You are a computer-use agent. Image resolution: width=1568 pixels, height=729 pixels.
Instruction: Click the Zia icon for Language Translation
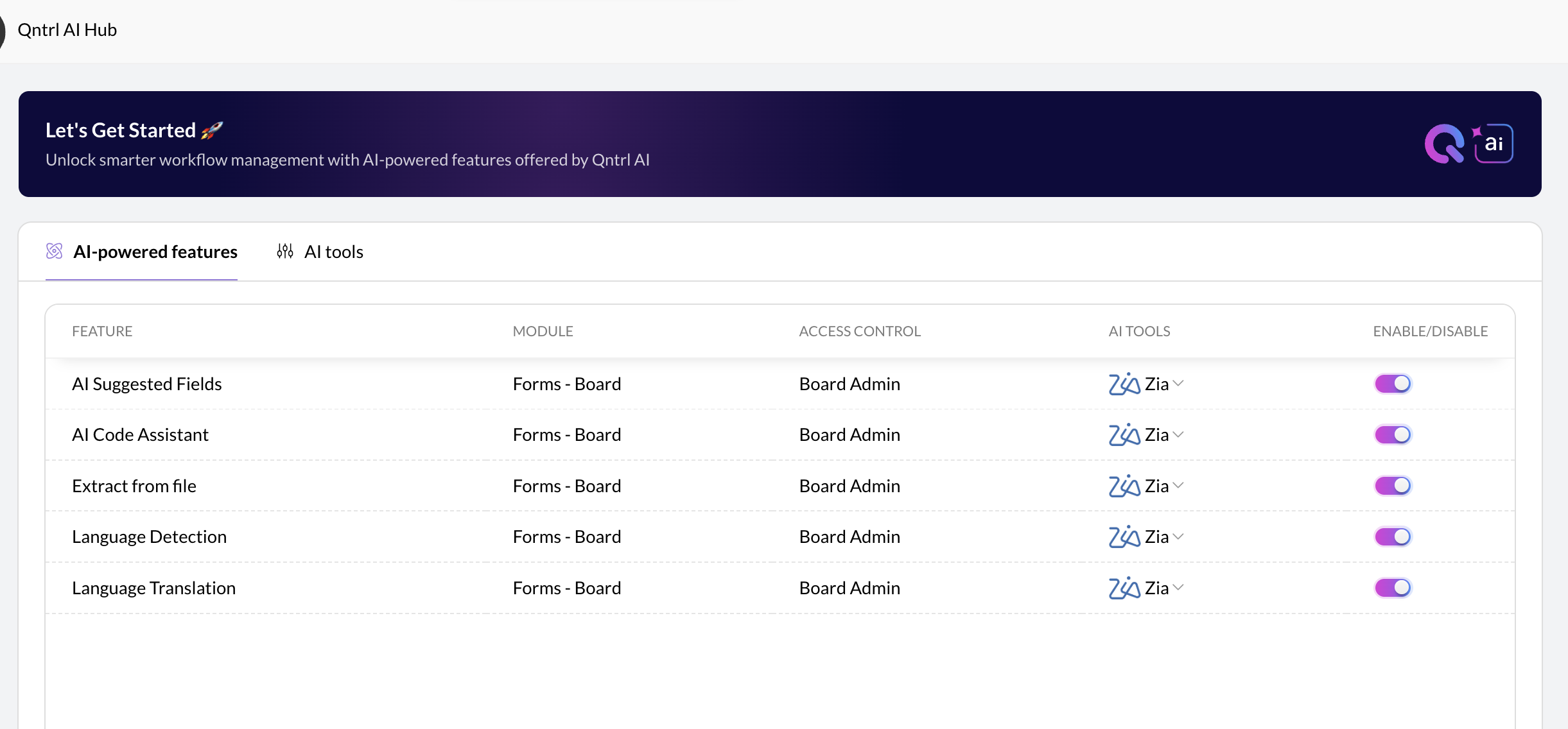click(x=1124, y=588)
